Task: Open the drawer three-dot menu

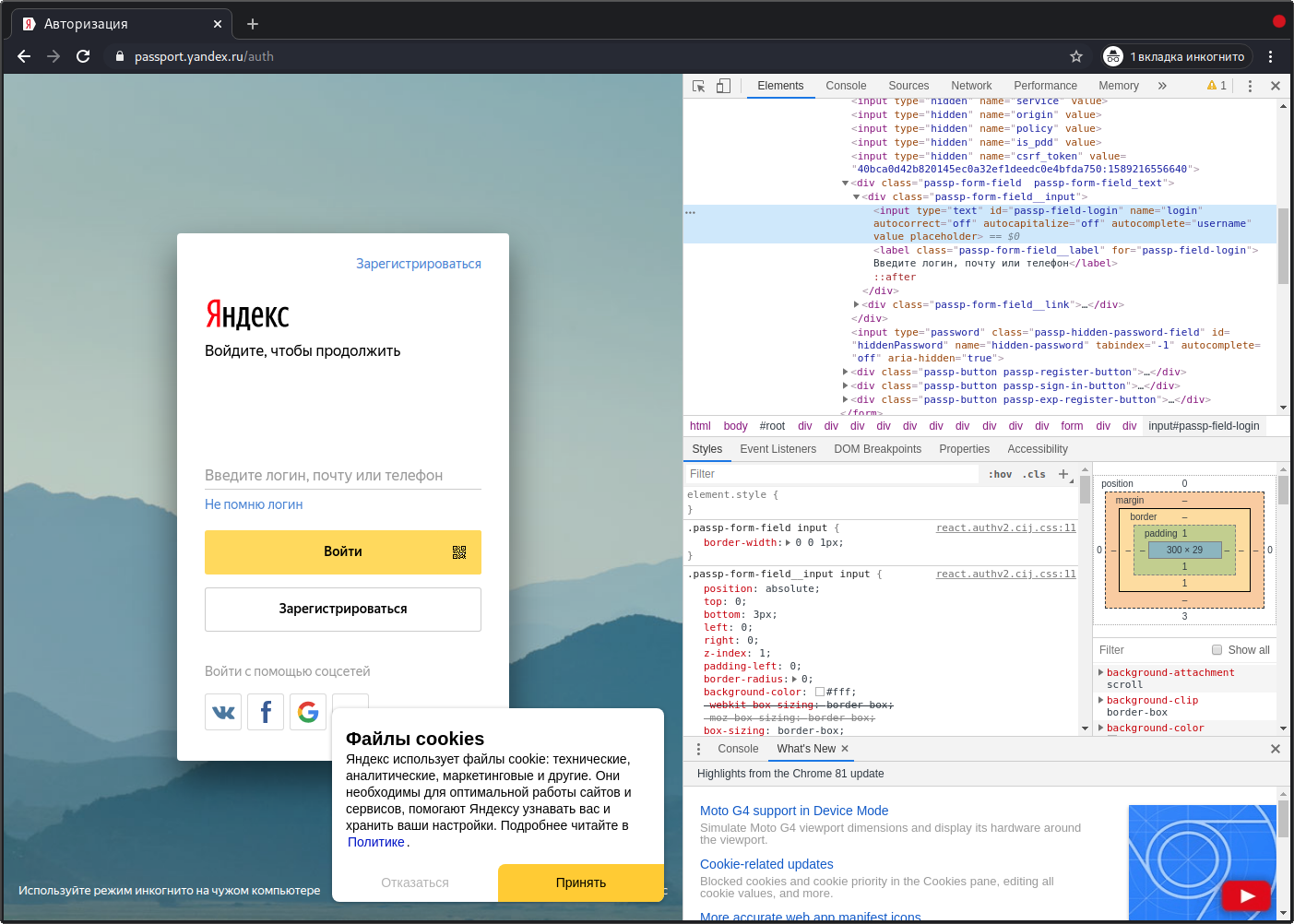Action: 698,749
